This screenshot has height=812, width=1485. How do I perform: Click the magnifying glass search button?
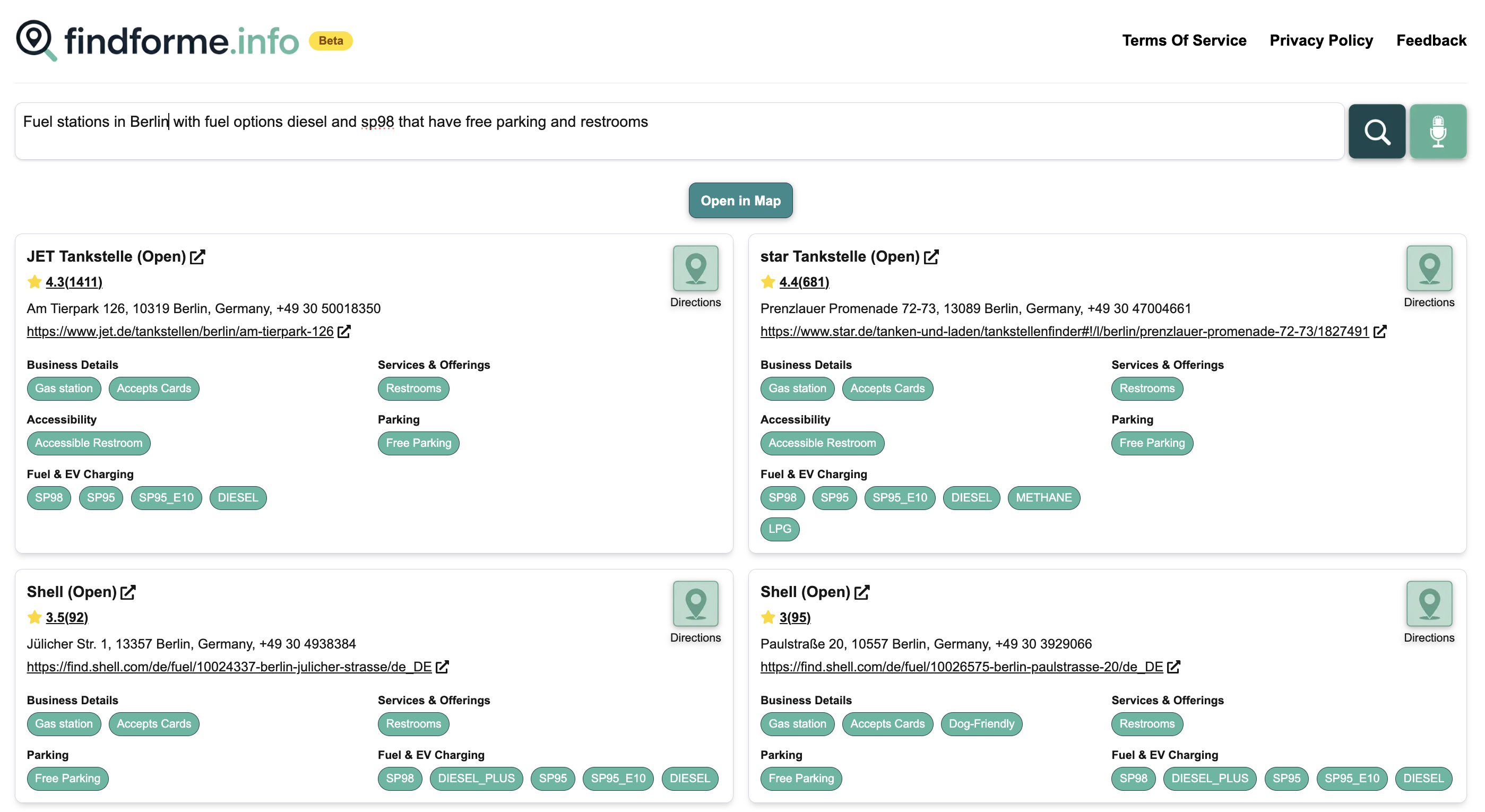[1376, 132]
